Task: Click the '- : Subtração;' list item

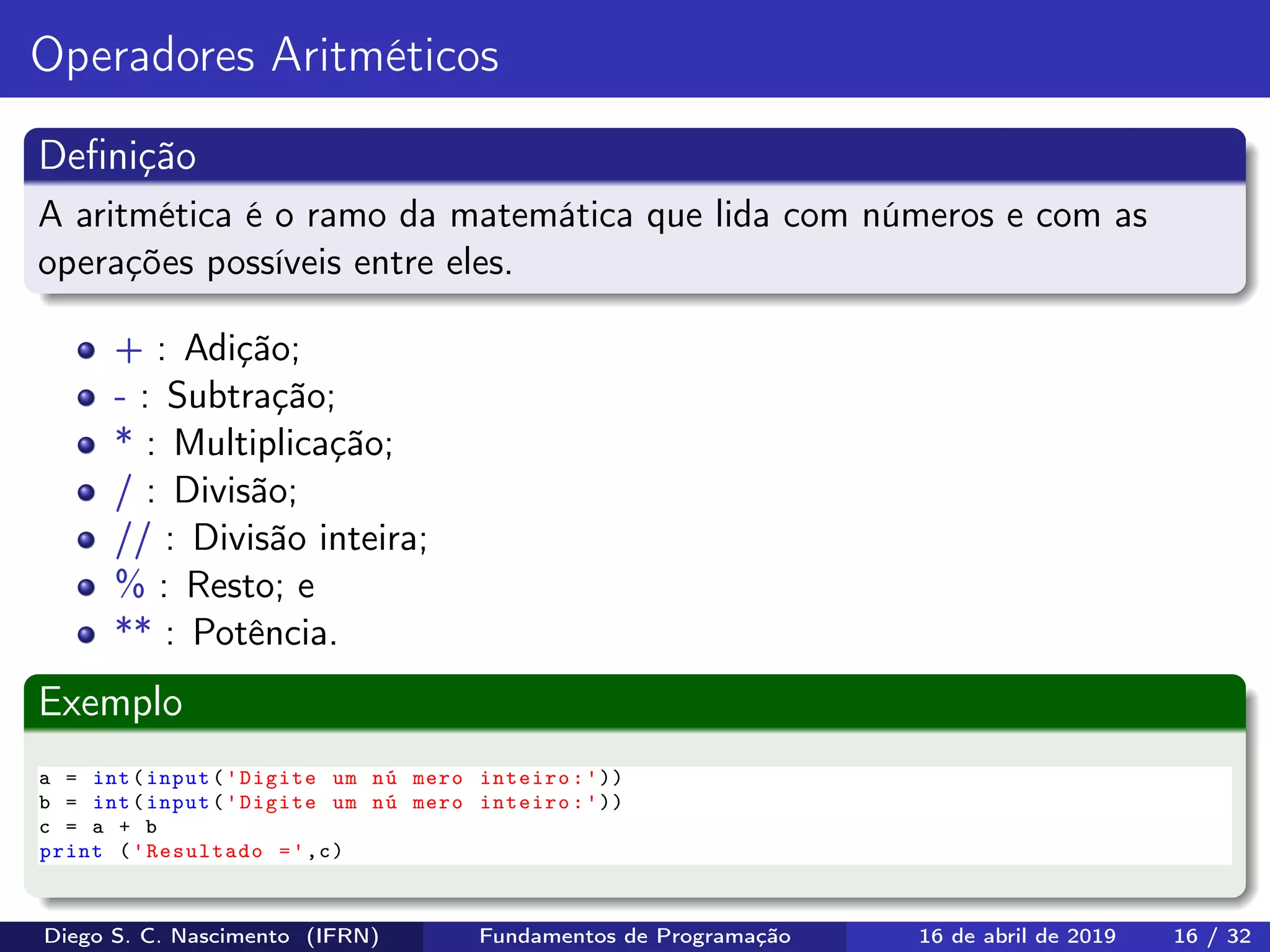Action: point(224,396)
